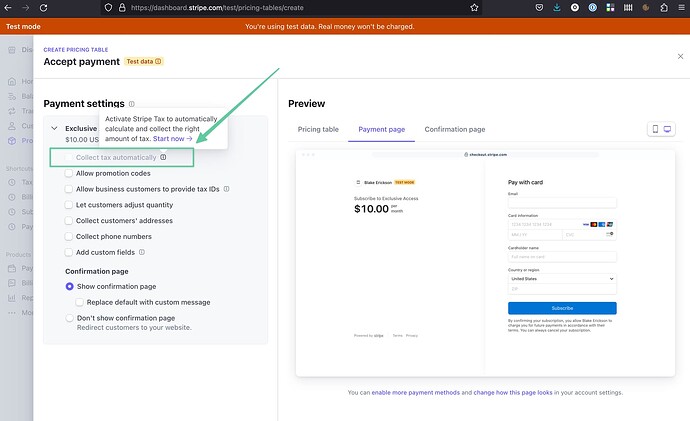Click info icon beside tax IDs option
The height and width of the screenshot is (421, 690).
pos(226,189)
